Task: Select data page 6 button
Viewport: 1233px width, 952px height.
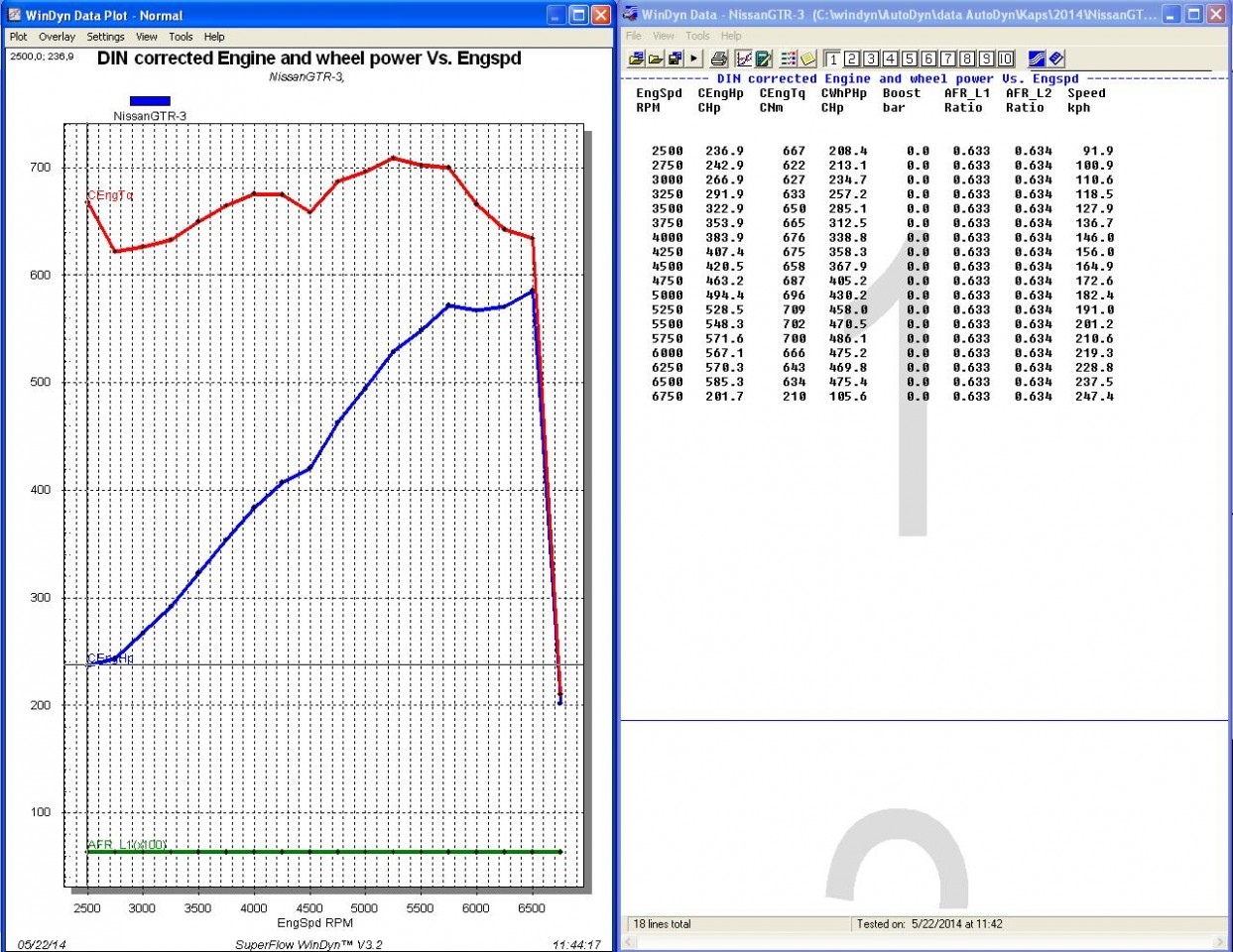Action: tap(928, 59)
